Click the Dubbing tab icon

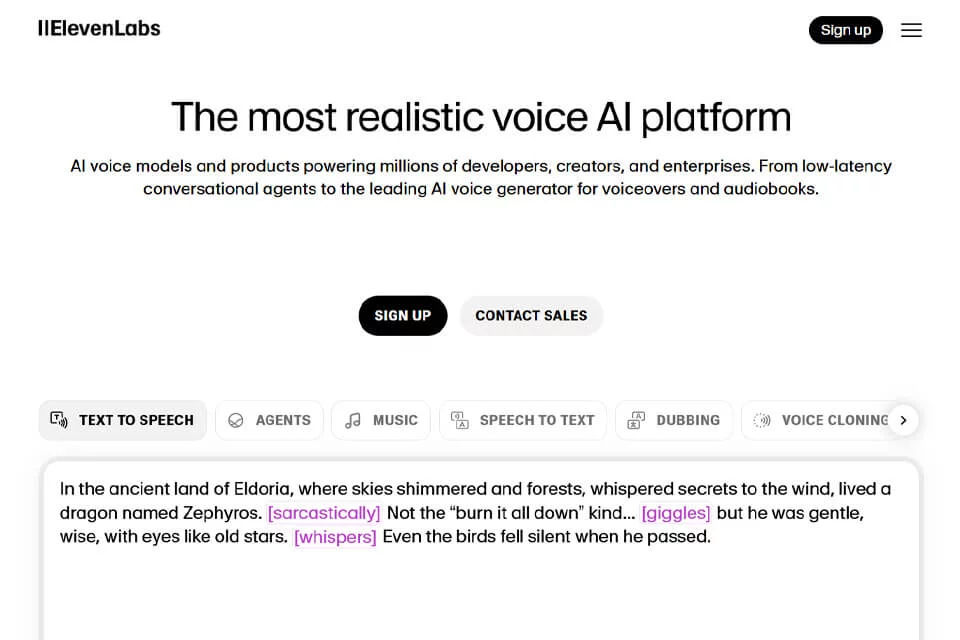tap(636, 420)
